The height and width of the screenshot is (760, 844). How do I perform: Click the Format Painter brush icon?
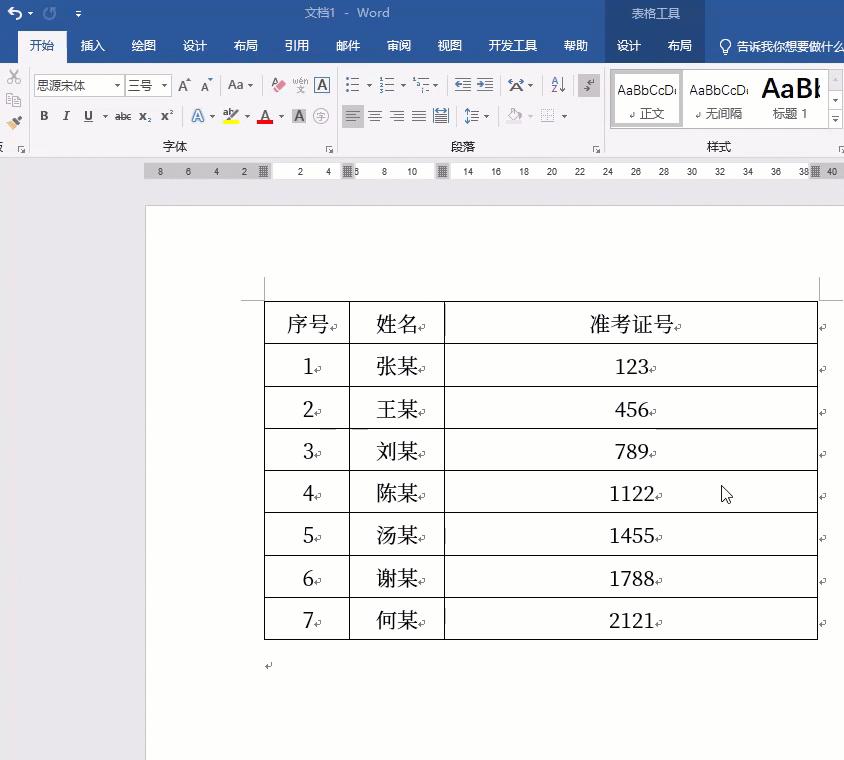[13, 123]
